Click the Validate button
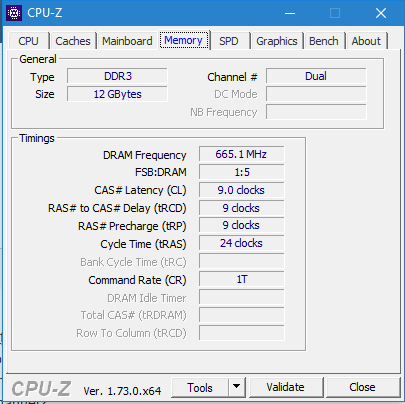405x404 pixels. 286,387
